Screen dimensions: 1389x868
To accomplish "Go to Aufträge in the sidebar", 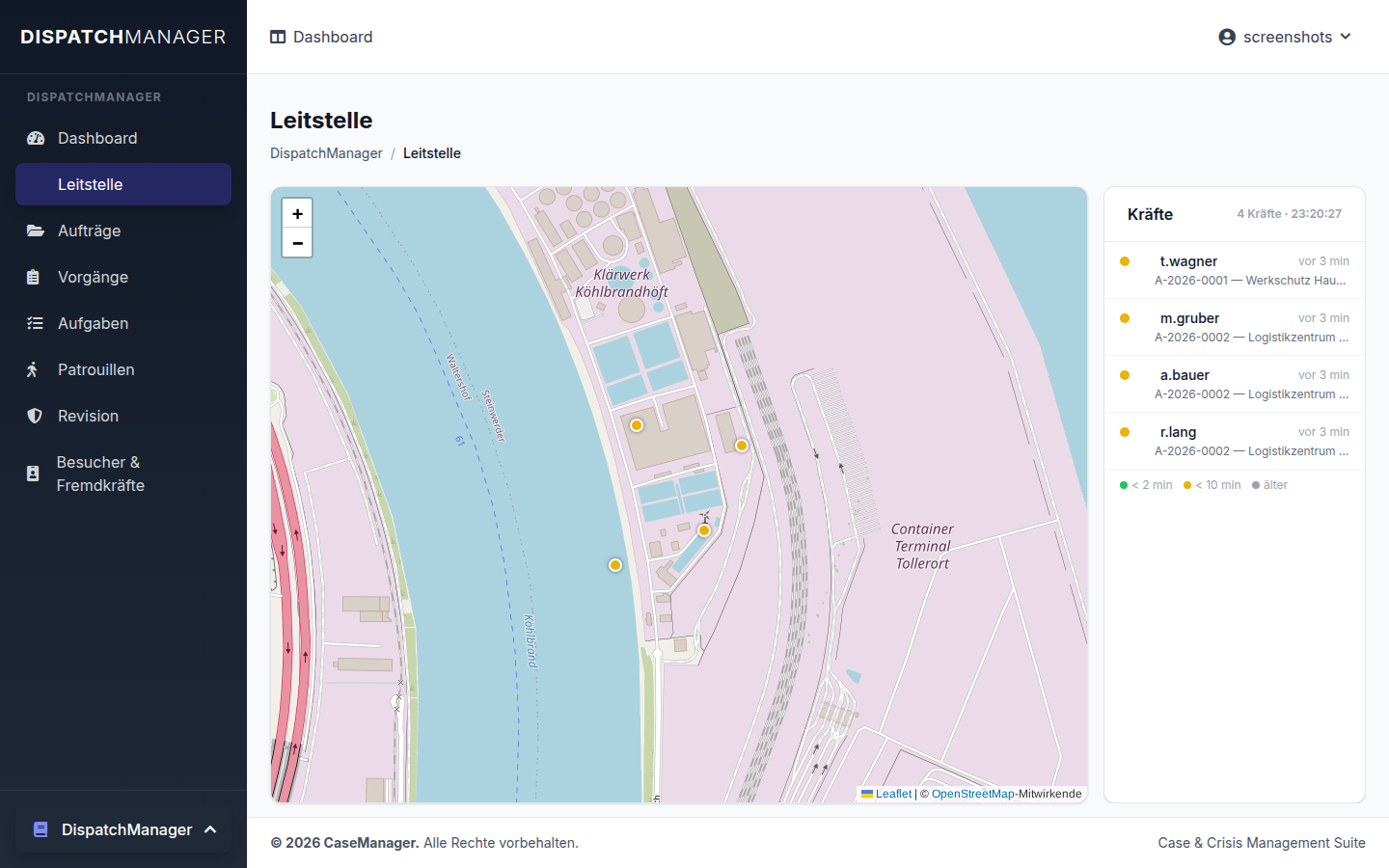I will click(x=123, y=231).
